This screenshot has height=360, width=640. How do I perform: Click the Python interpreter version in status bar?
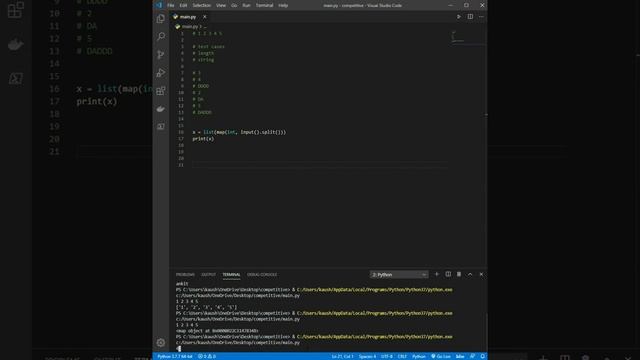tap(175, 356)
